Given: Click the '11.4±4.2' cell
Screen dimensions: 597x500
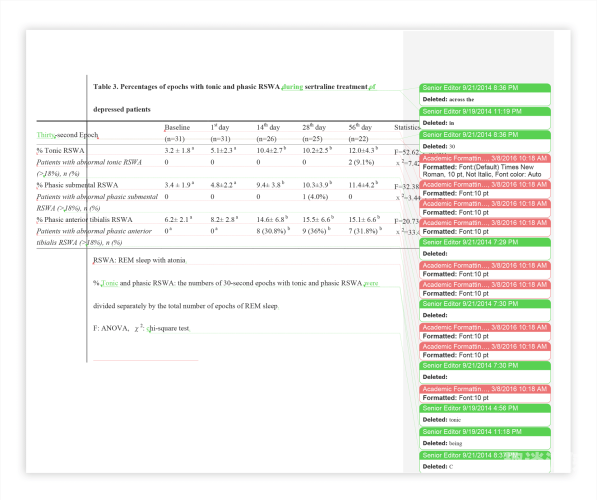Looking at the screenshot, I should tap(363, 185).
